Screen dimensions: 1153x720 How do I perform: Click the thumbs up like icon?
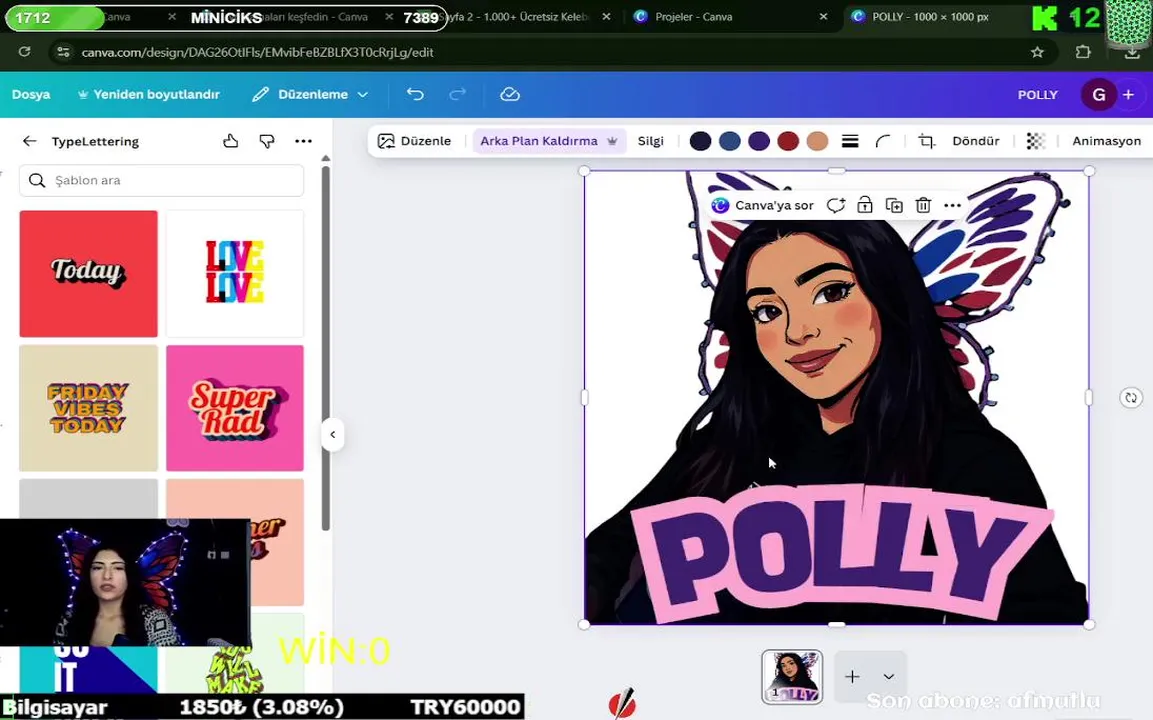(x=230, y=141)
